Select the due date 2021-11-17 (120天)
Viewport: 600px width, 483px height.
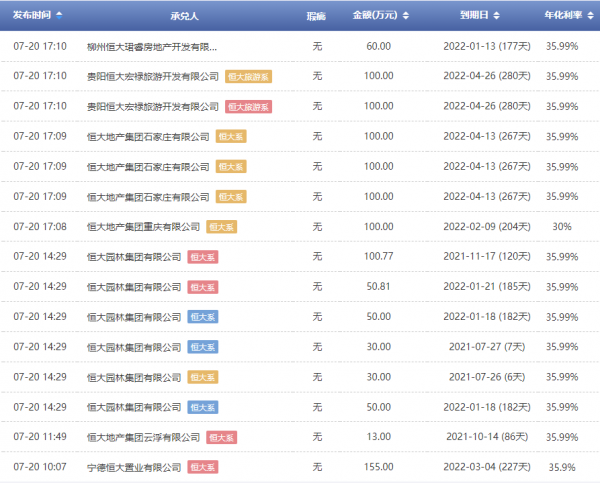tap(487, 256)
